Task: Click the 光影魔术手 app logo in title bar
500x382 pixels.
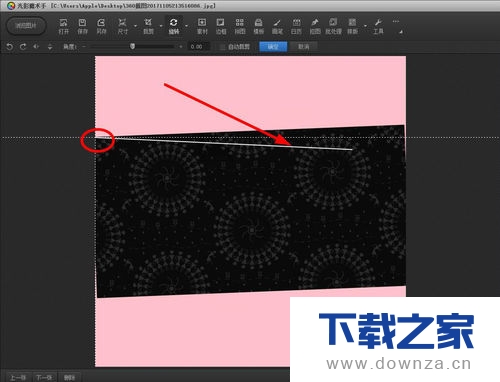Action: 11,6
